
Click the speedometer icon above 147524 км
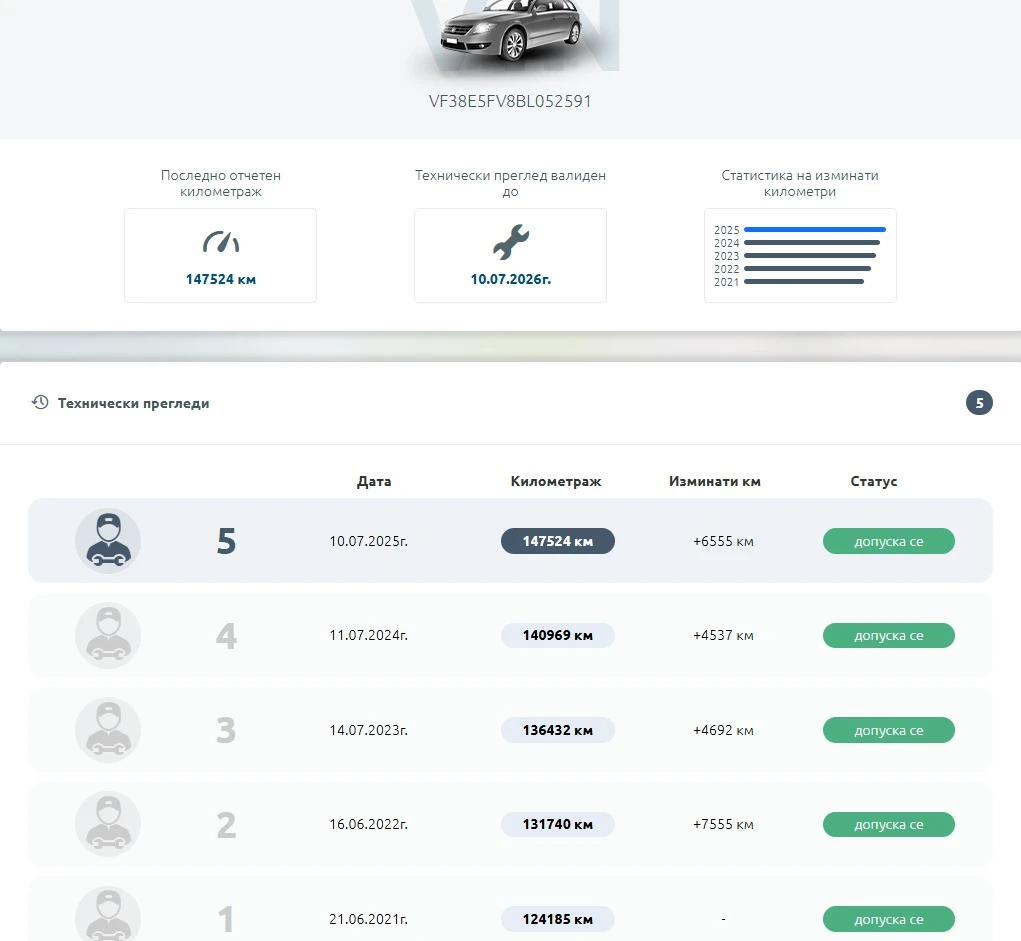(221, 242)
